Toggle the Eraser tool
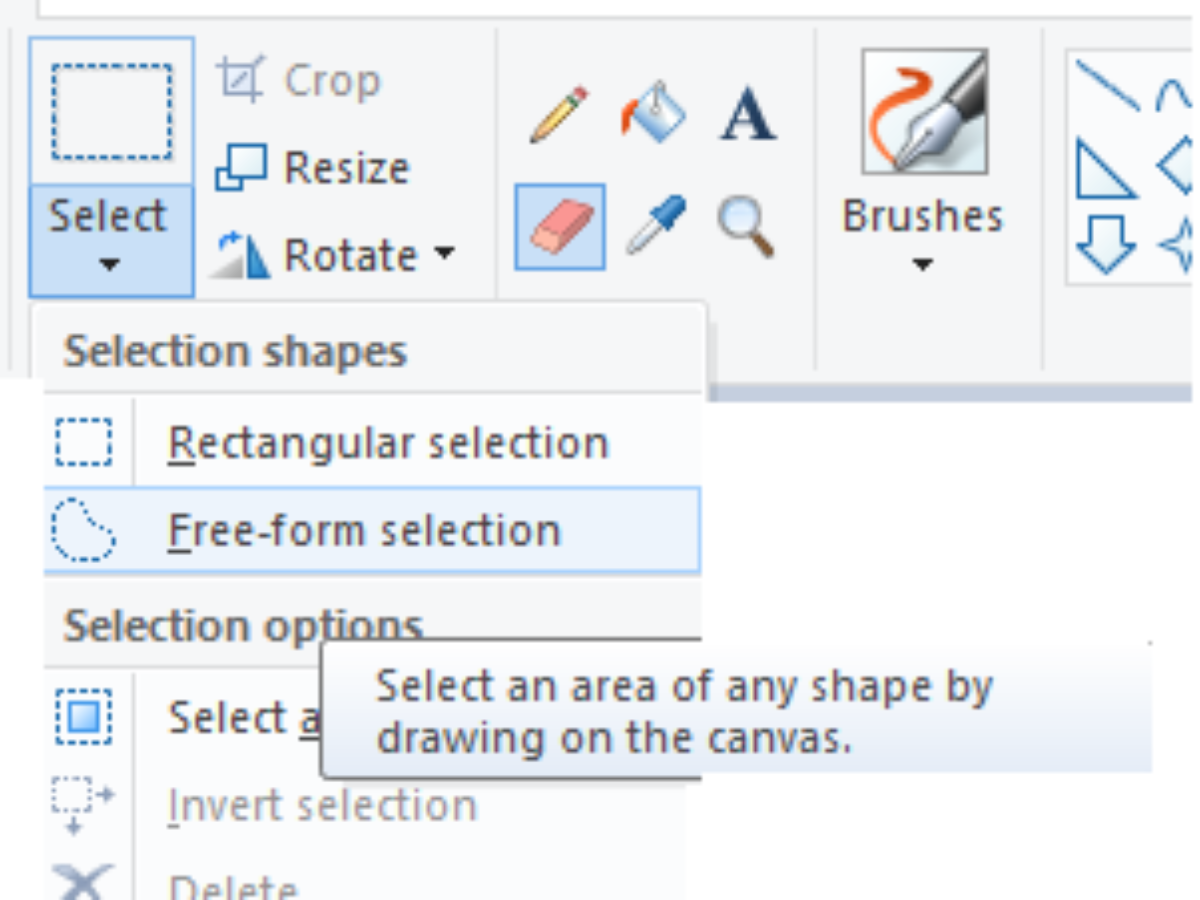Screen dimensions: 1200x900 tap(560, 226)
